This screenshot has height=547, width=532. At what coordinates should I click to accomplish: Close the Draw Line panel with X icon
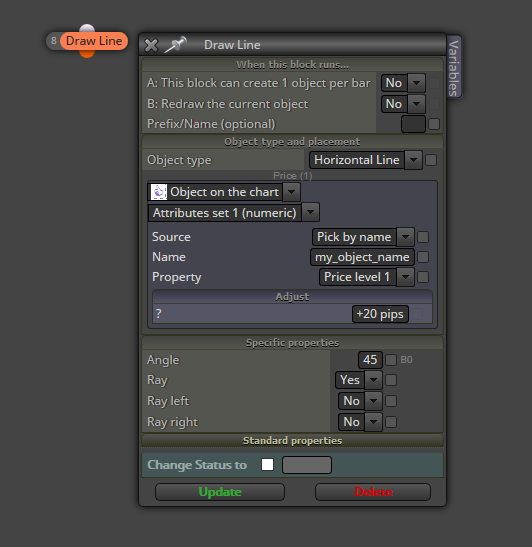pos(151,45)
